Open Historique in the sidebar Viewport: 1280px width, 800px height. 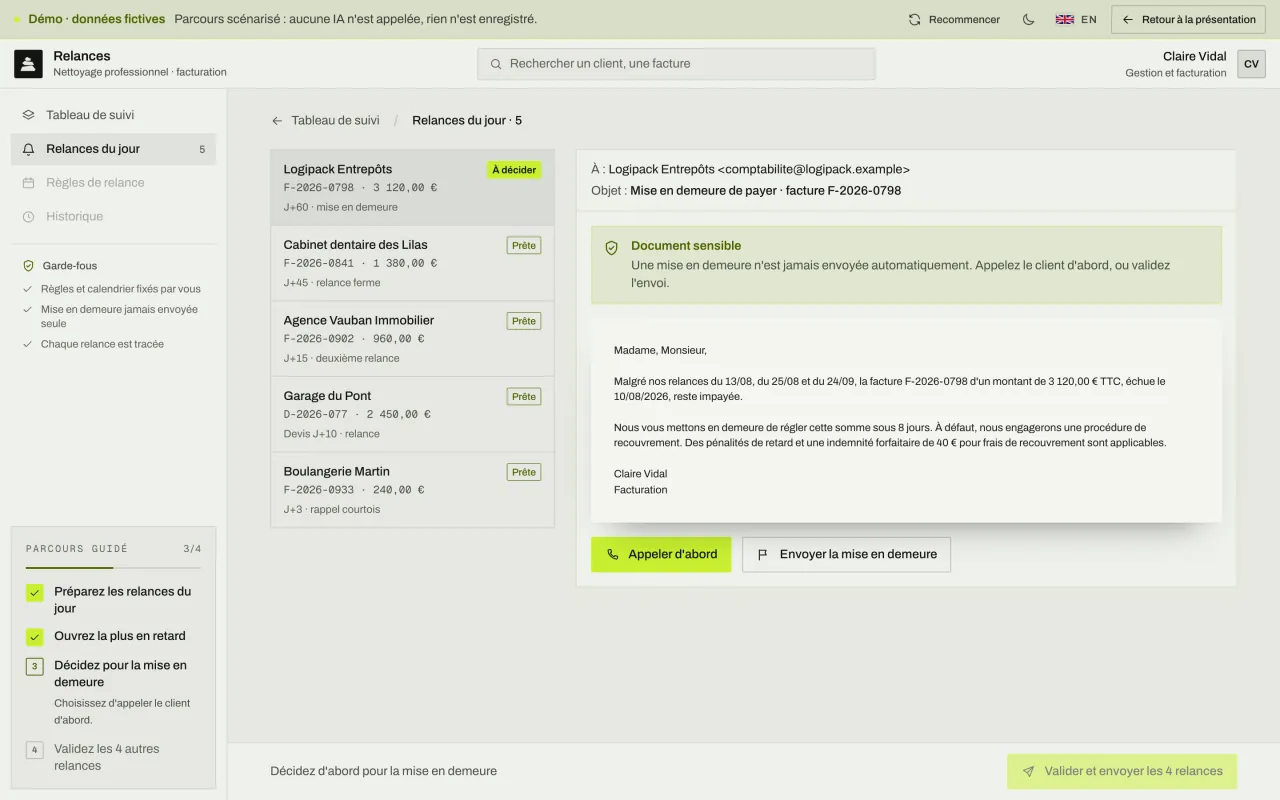click(x=113, y=217)
